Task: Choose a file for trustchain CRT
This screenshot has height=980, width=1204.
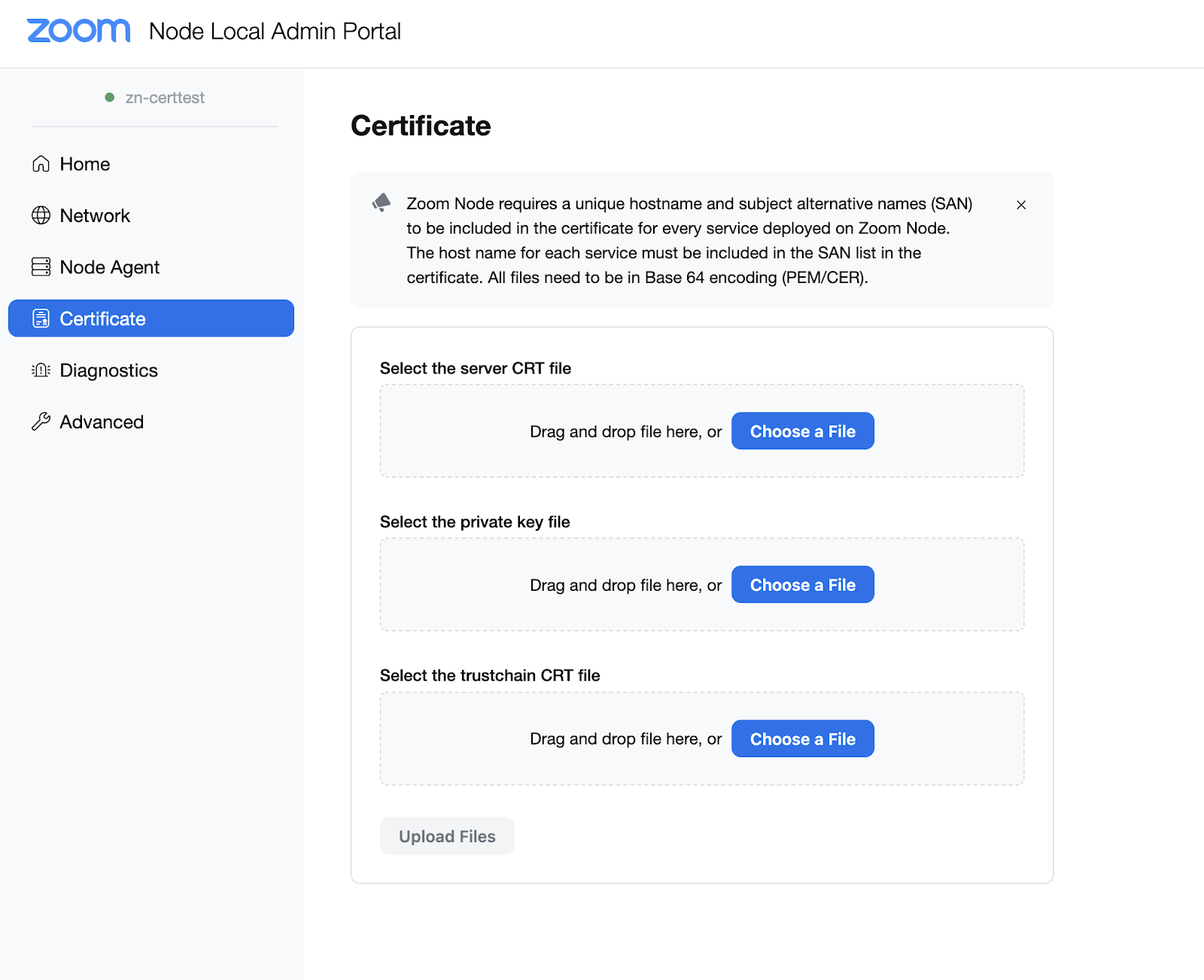Action: [x=802, y=739]
